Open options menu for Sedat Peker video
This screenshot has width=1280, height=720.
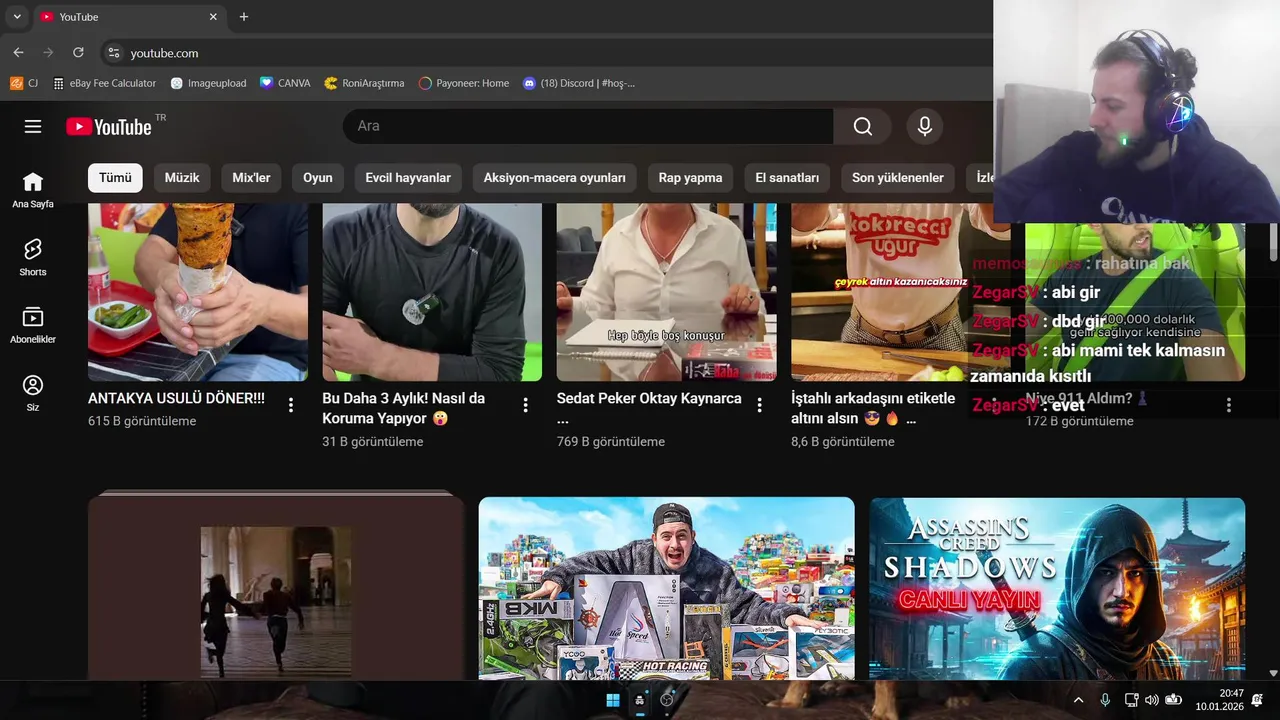[759, 405]
